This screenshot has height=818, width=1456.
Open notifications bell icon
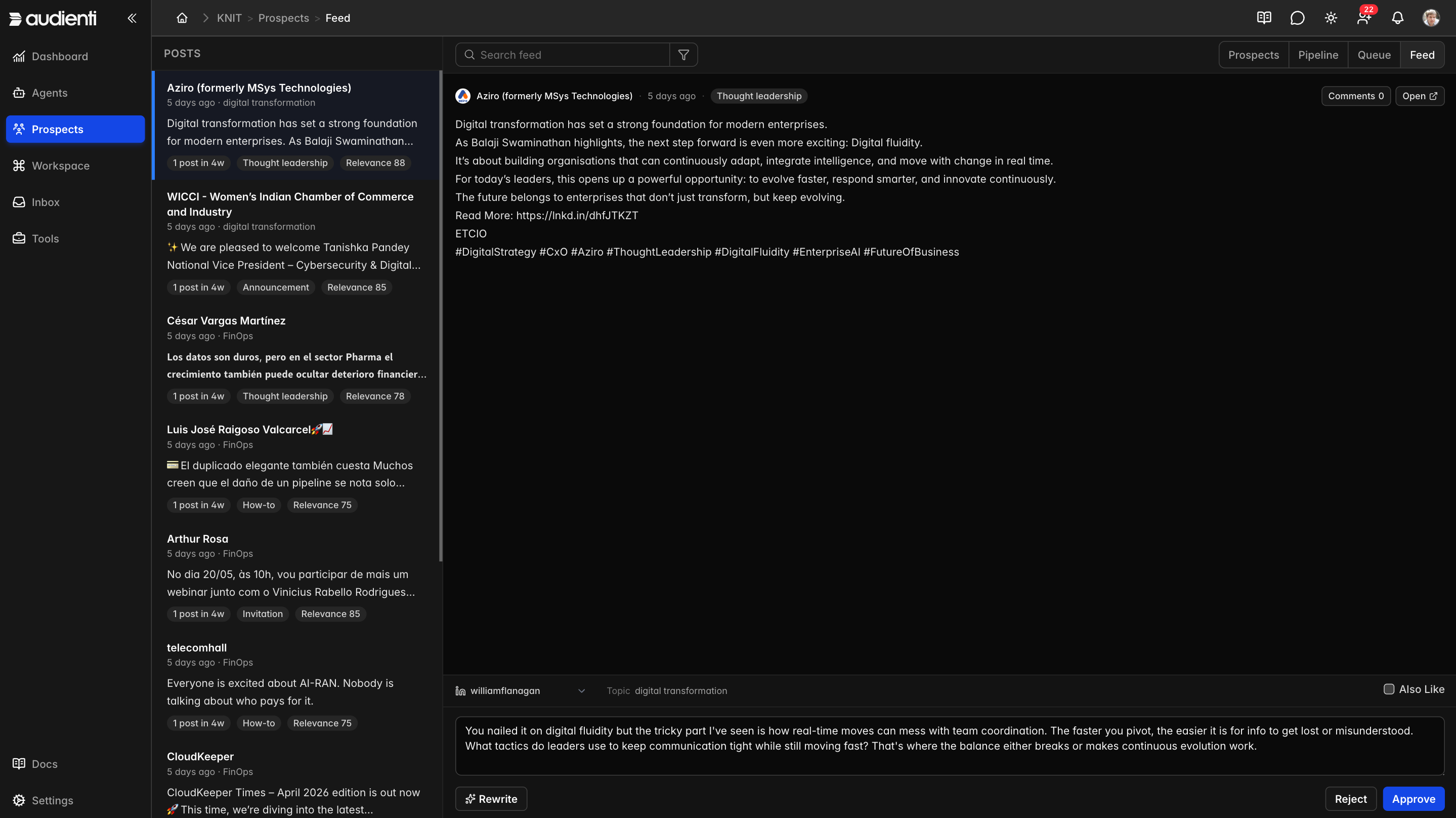[x=1397, y=18]
